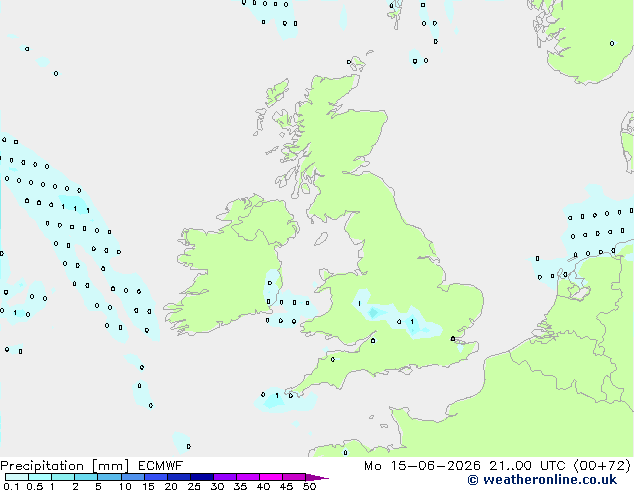This screenshot has height=490, width=634.
Task: Select the 35–40 mm legend color swatch
Action: [248, 477]
